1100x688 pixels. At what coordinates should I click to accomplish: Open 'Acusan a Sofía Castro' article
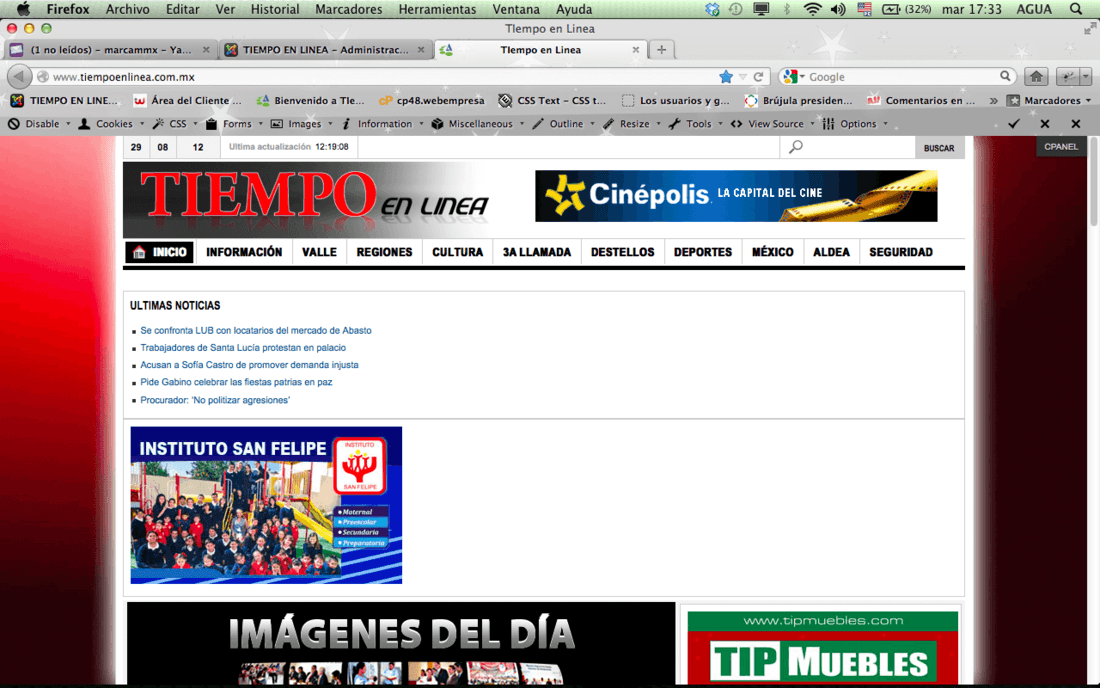tap(249, 365)
